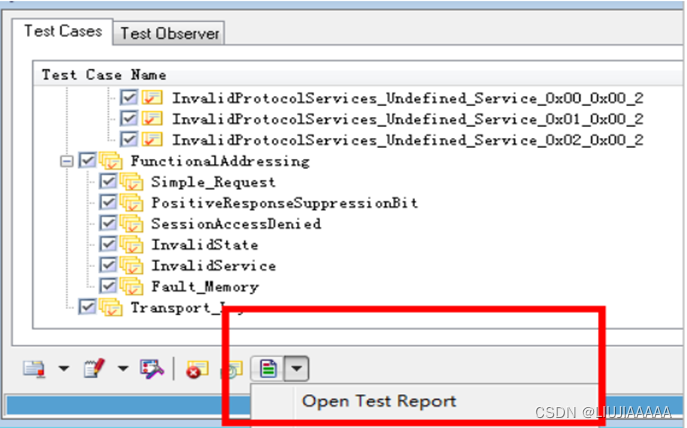This screenshot has width=687, height=428.
Task: Click the FunctionalAddressing group folder icon
Action: [111, 161]
